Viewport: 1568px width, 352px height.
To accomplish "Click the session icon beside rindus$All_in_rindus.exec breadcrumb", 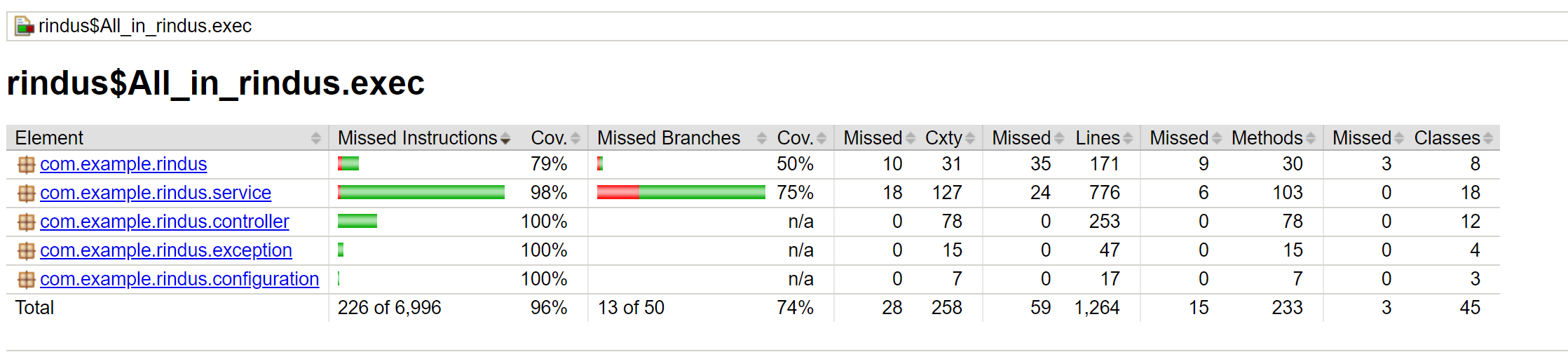I will click(25, 27).
